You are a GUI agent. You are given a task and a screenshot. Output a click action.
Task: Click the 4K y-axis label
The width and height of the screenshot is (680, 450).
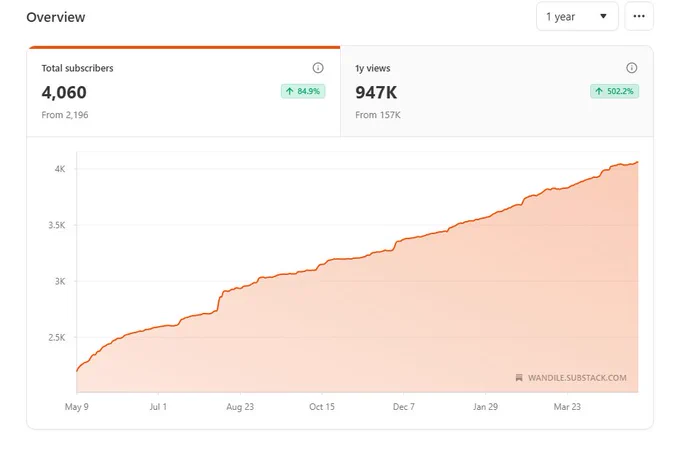click(x=60, y=169)
